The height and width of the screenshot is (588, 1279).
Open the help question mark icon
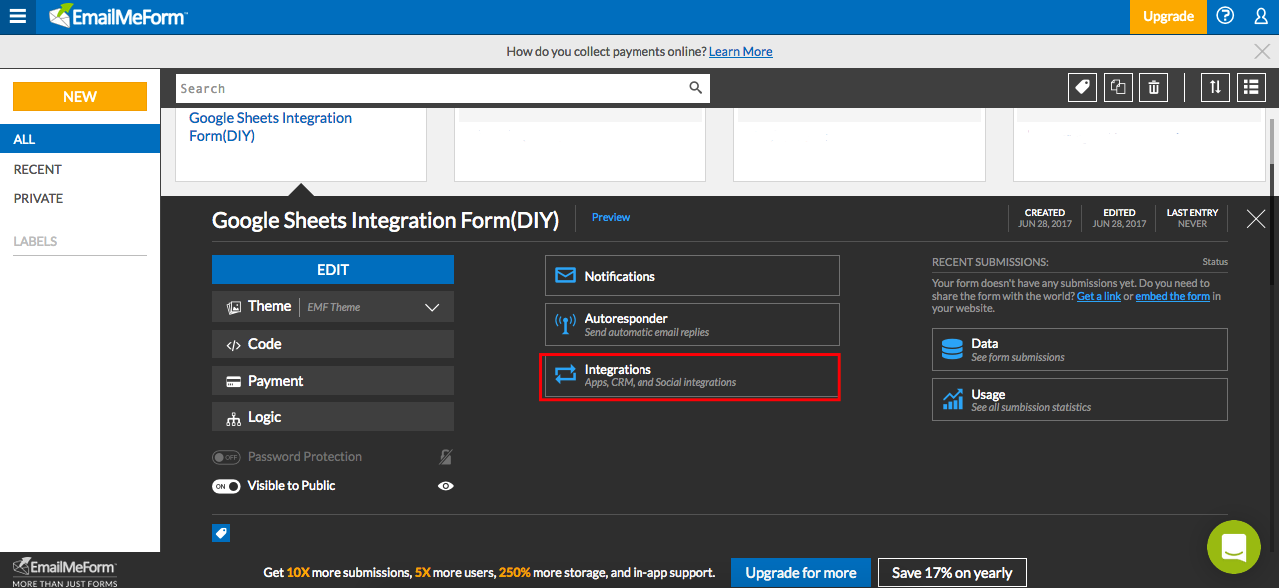click(1225, 16)
